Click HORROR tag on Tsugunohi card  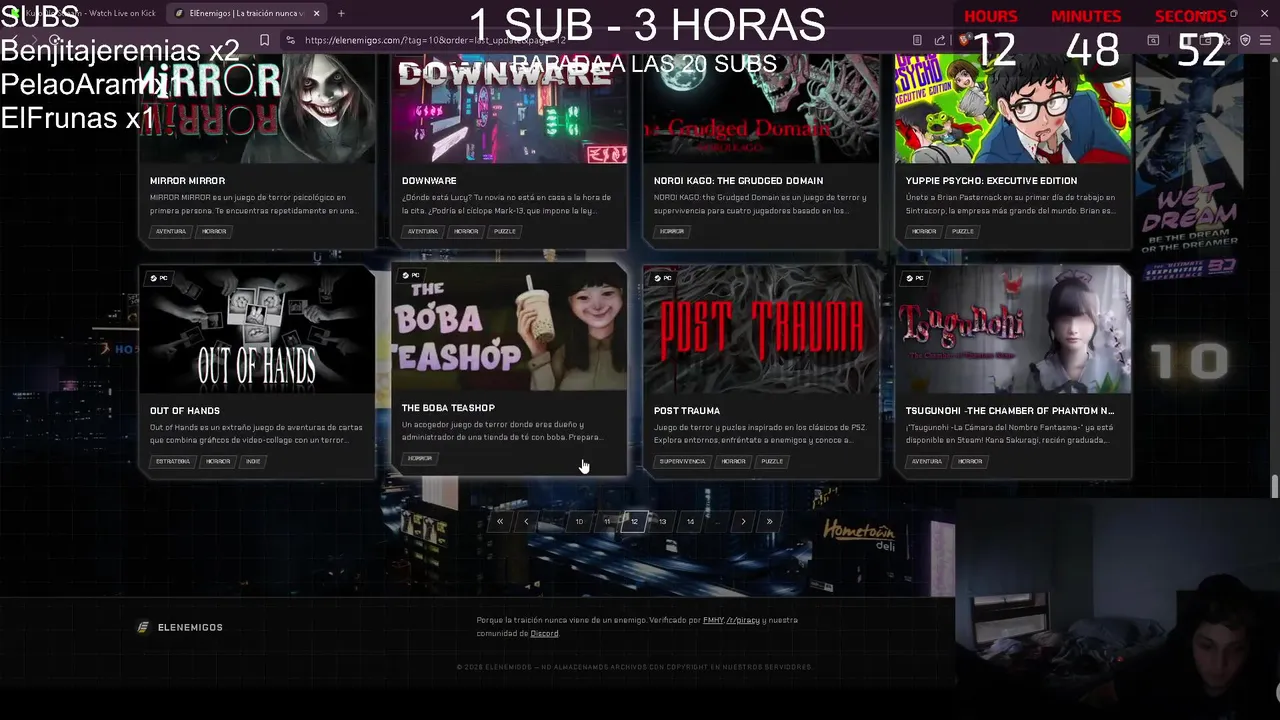(x=970, y=461)
